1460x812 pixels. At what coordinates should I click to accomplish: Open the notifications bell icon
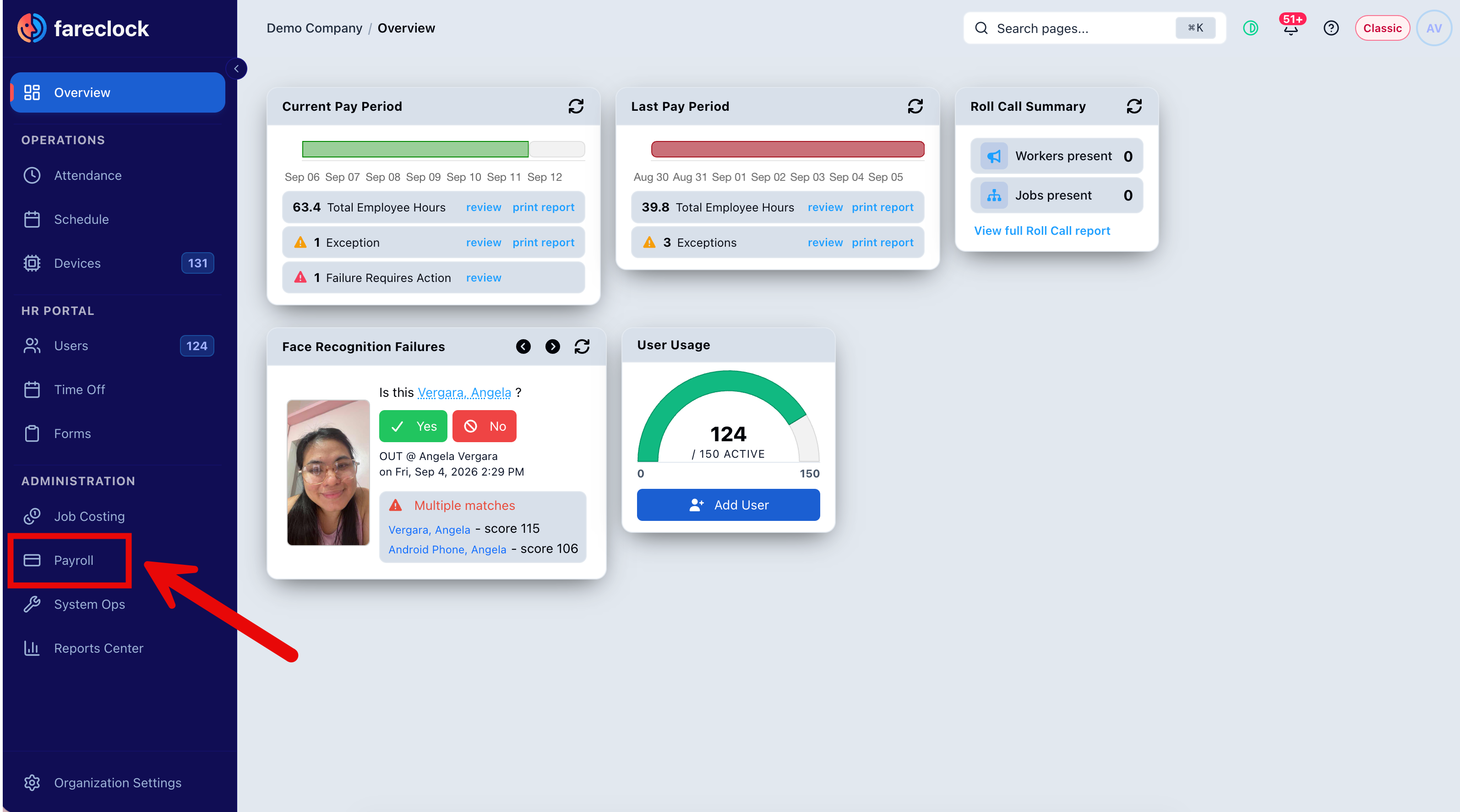[x=1291, y=28]
